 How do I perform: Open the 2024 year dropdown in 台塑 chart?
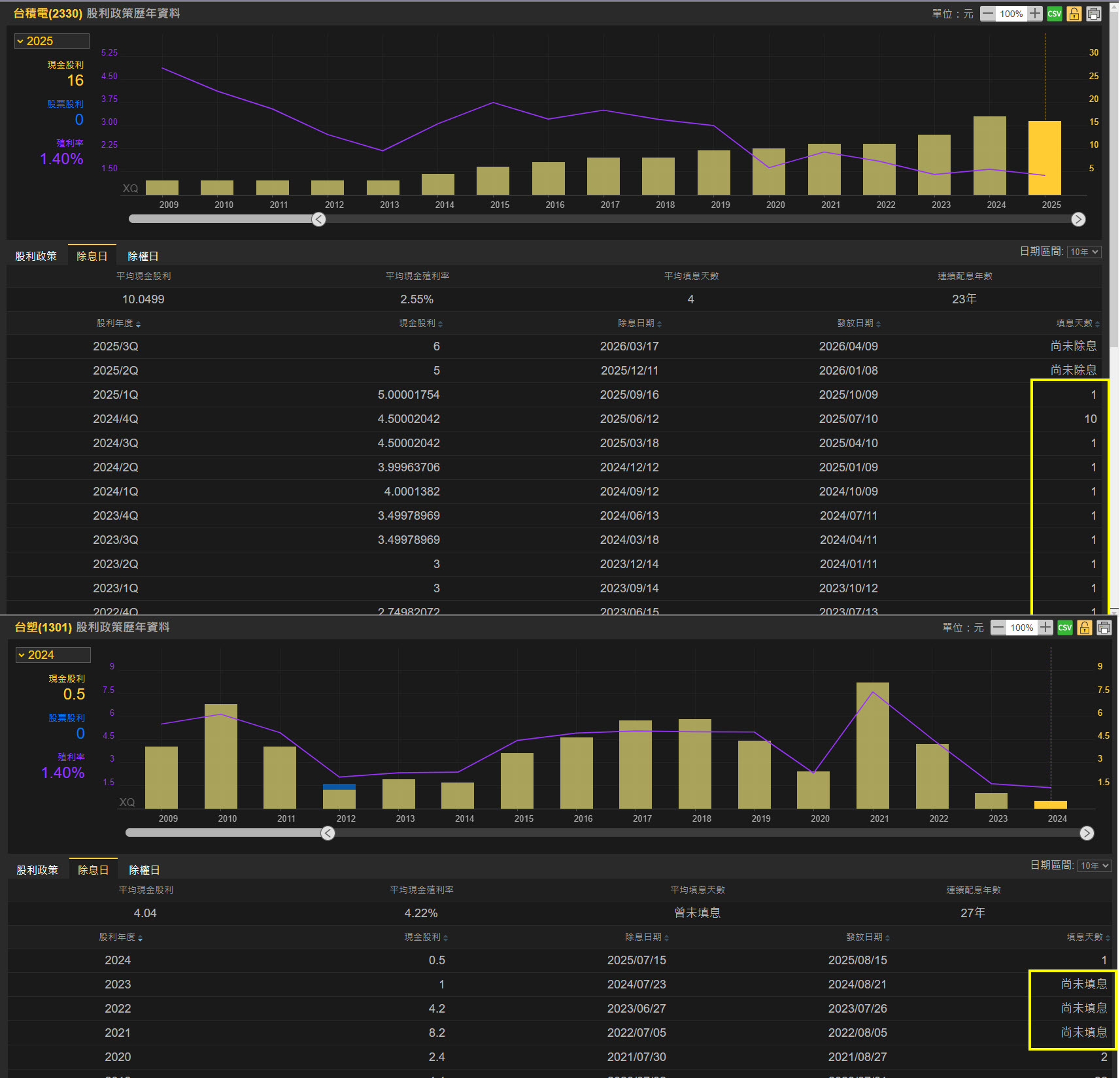[x=53, y=655]
